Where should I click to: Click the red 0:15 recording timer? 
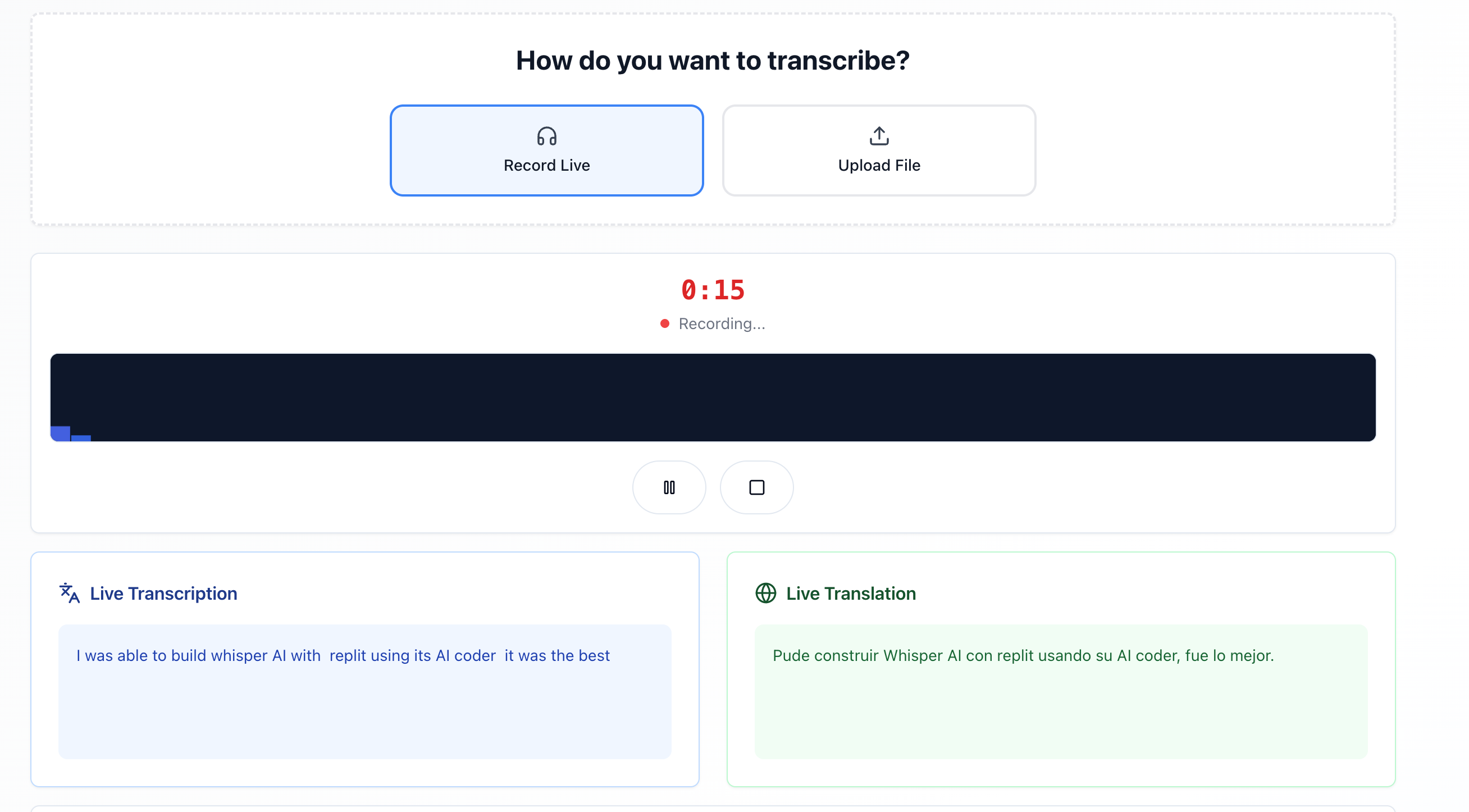pyautogui.click(x=712, y=290)
